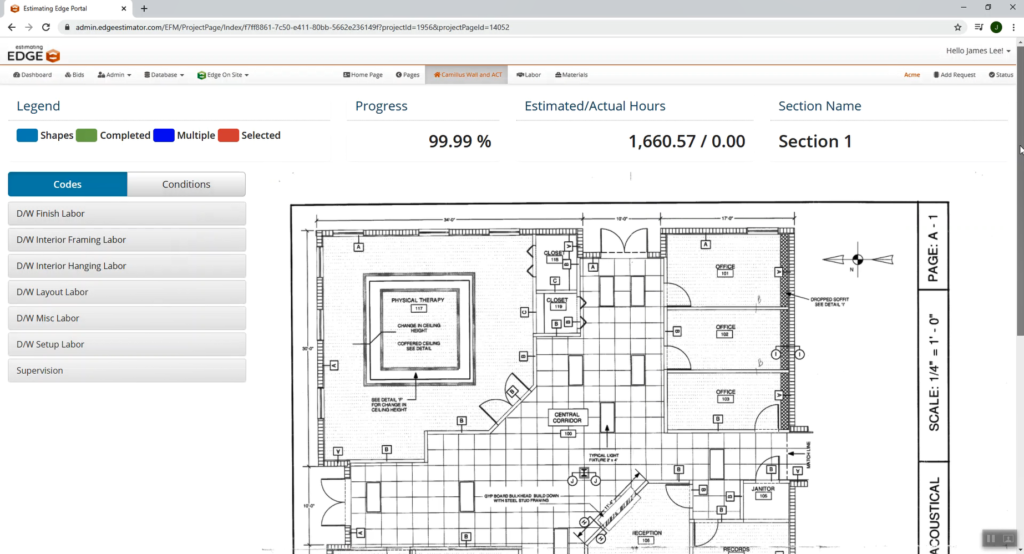Image resolution: width=1024 pixels, height=554 pixels.
Task: Expand the Database dropdown menu
Action: pos(164,74)
